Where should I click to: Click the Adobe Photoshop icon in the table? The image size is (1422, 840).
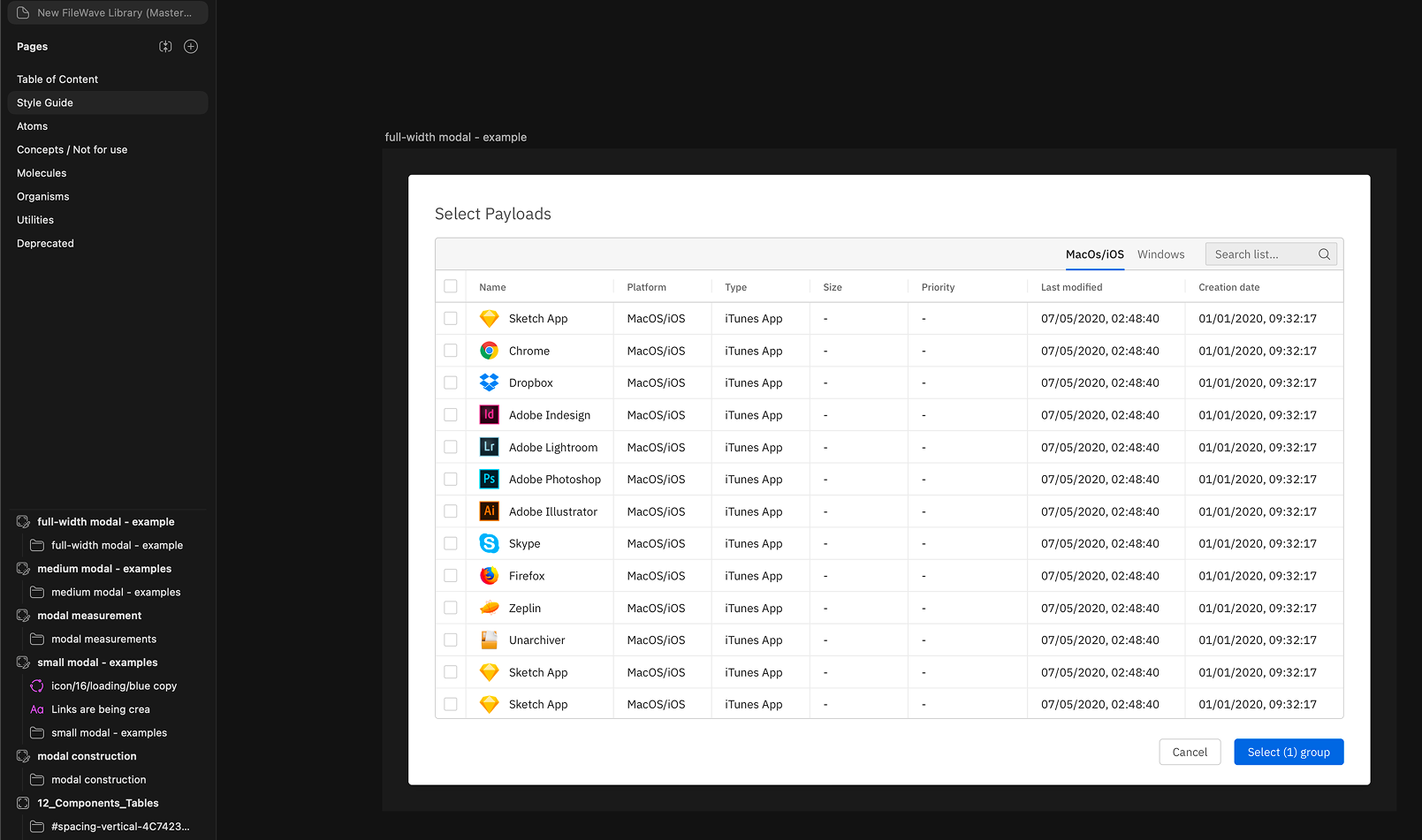[x=489, y=479]
